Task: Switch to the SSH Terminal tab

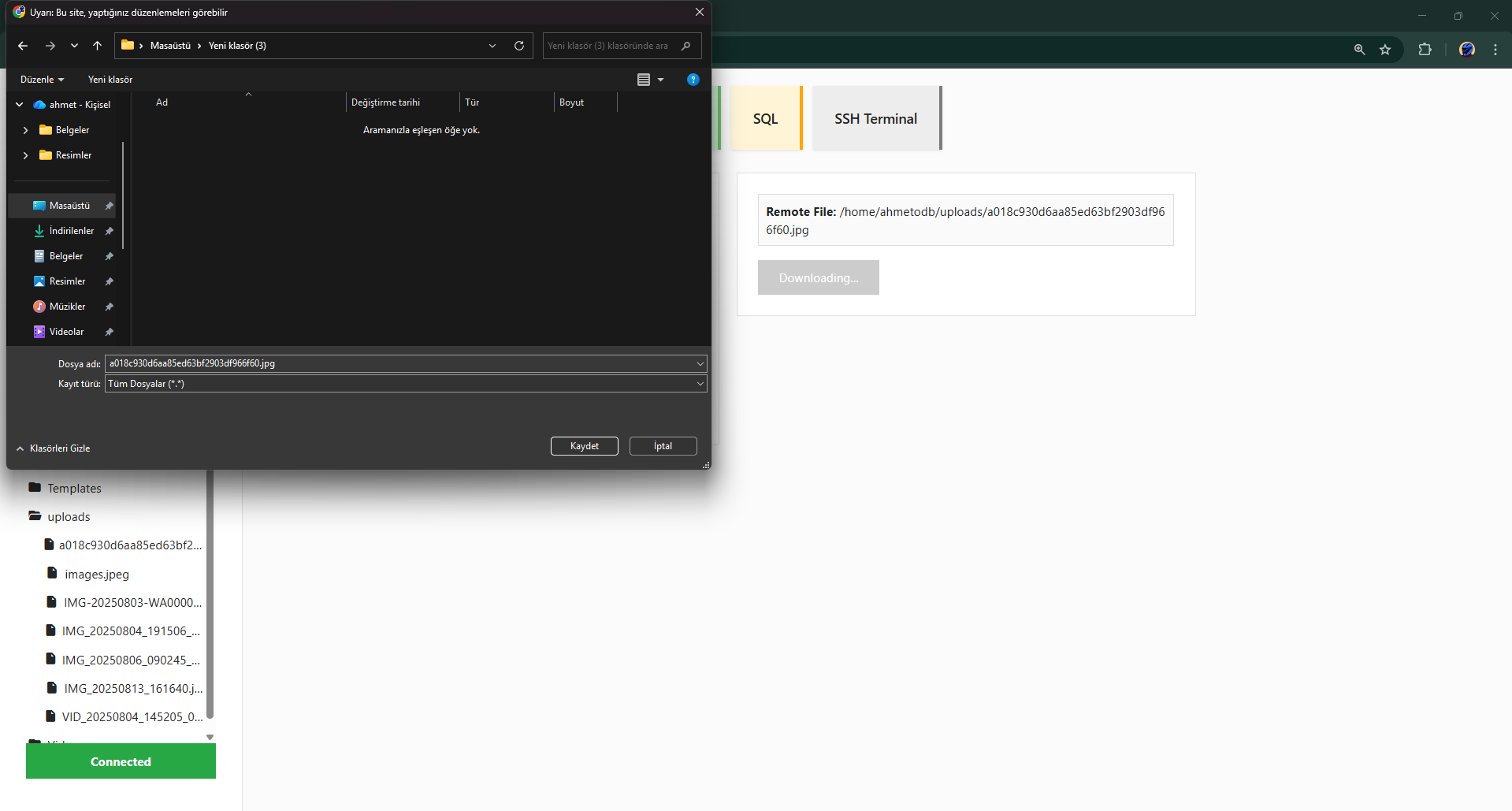Action: 875,118
